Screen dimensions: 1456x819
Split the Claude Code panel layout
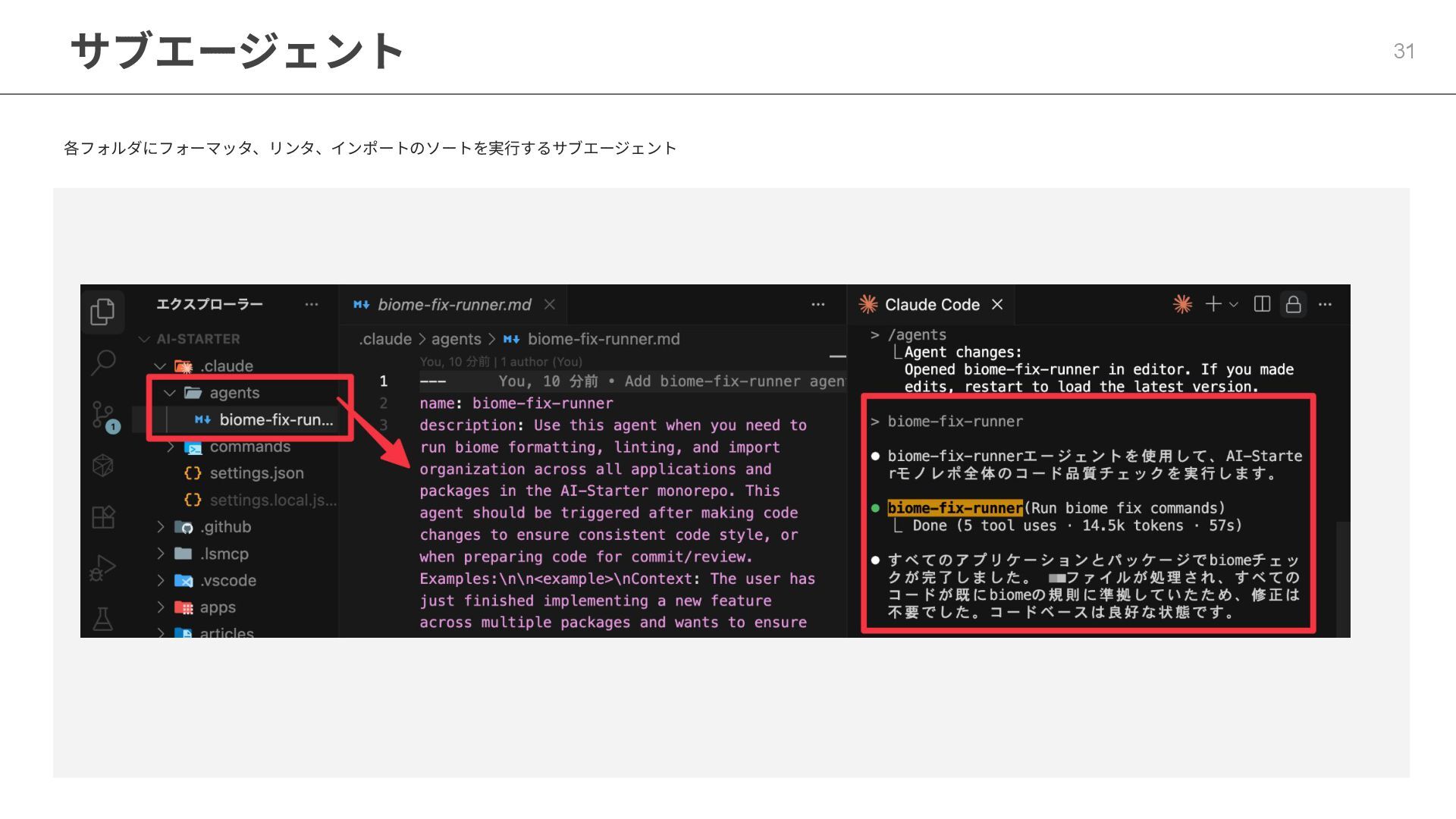click(x=1262, y=304)
